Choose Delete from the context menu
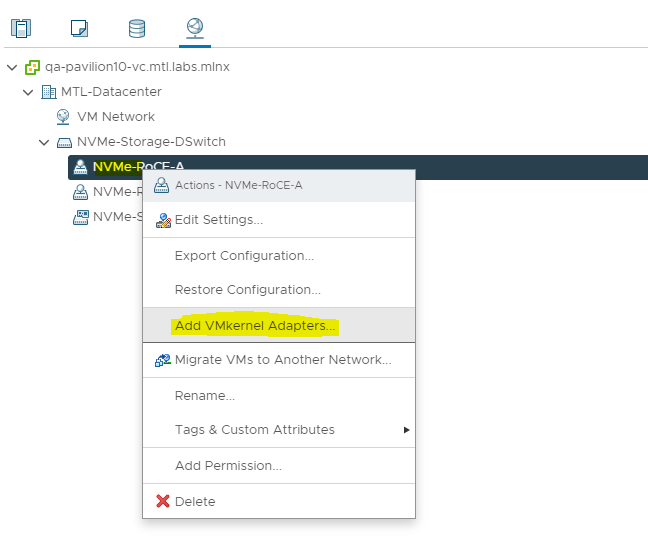Viewport: 648px width, 547px height. (x=279, y=501)
